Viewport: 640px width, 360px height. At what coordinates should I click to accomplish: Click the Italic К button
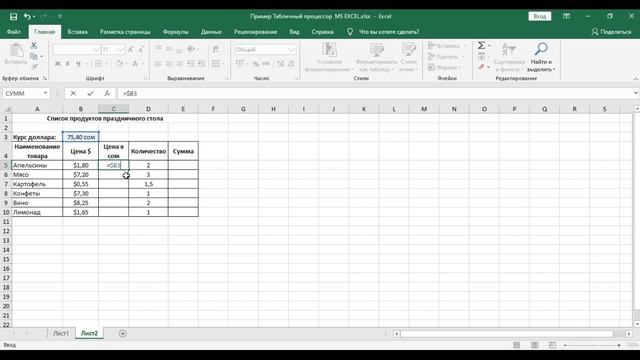click(x=68, y=64)
